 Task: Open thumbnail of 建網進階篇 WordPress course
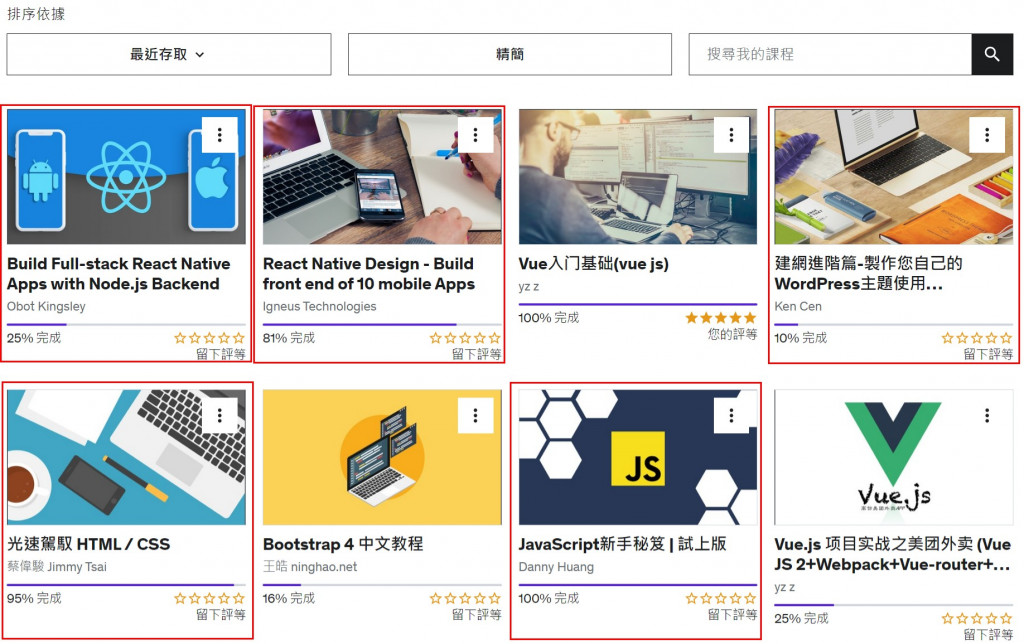(893, 176)
